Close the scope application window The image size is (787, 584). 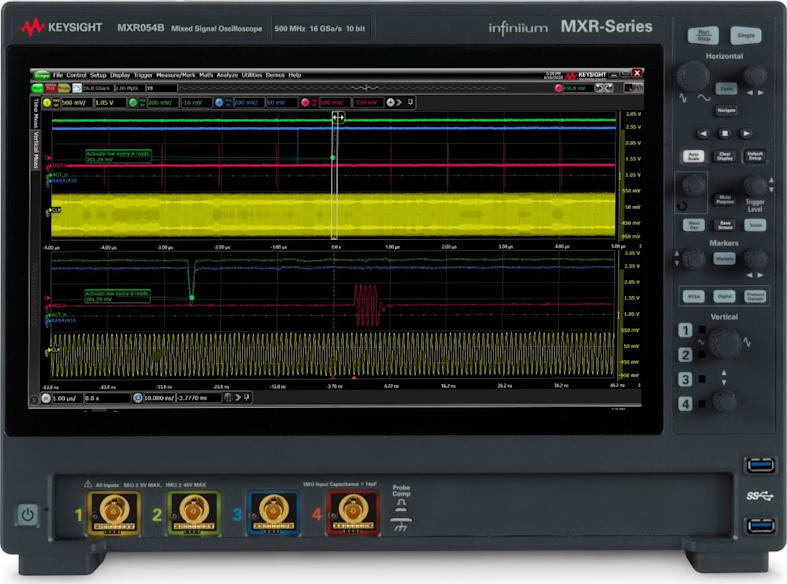click(x=637, y=73)
